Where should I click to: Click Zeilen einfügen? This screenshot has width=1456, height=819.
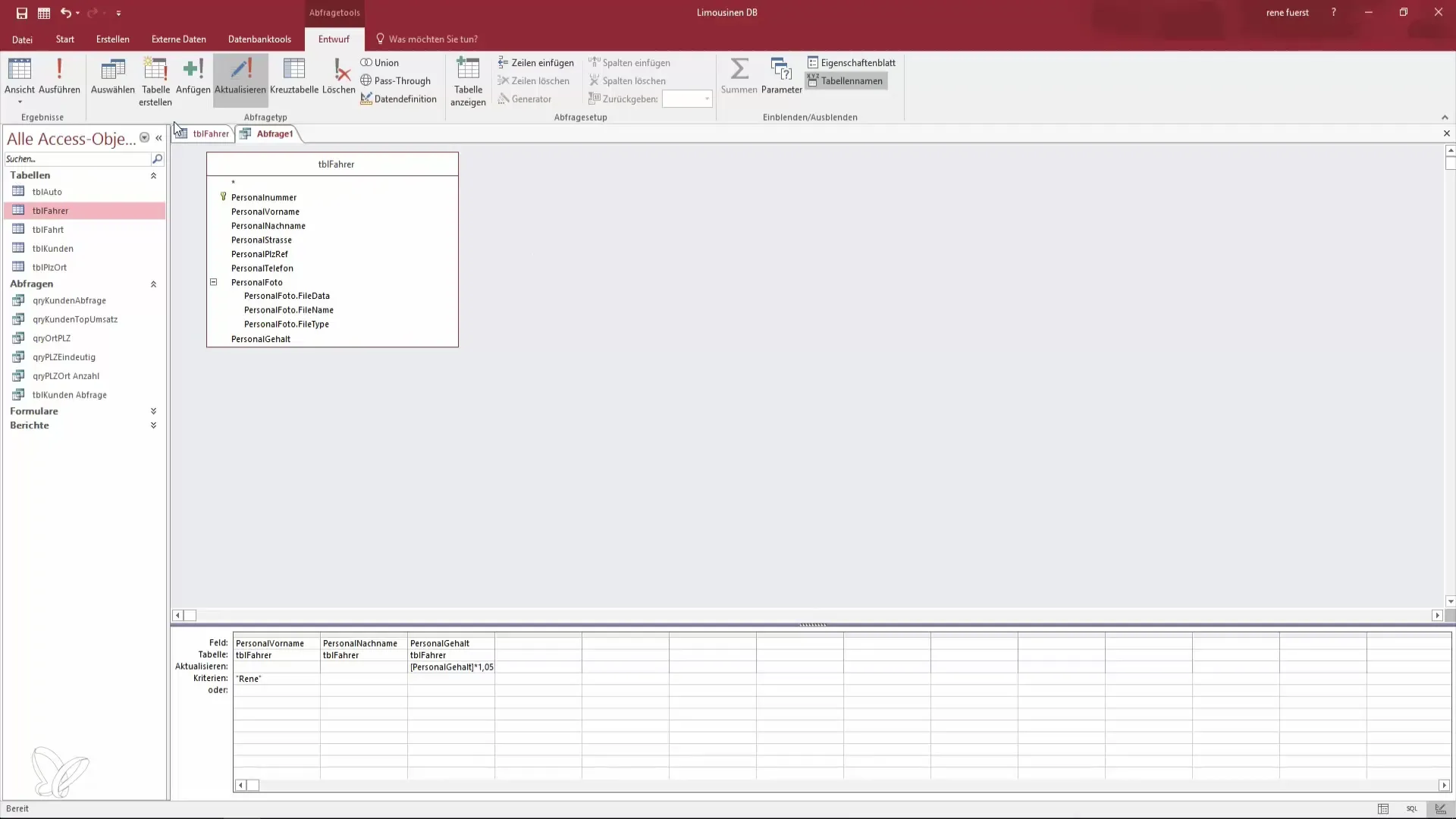[x=535, y=63]
